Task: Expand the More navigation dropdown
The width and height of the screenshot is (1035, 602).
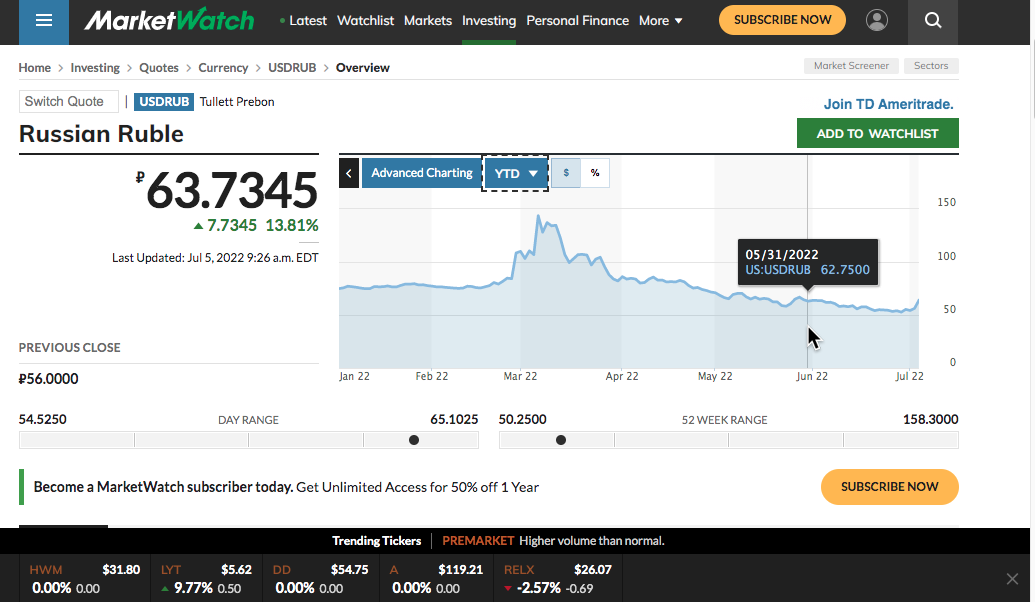Action: coord(661,21)
